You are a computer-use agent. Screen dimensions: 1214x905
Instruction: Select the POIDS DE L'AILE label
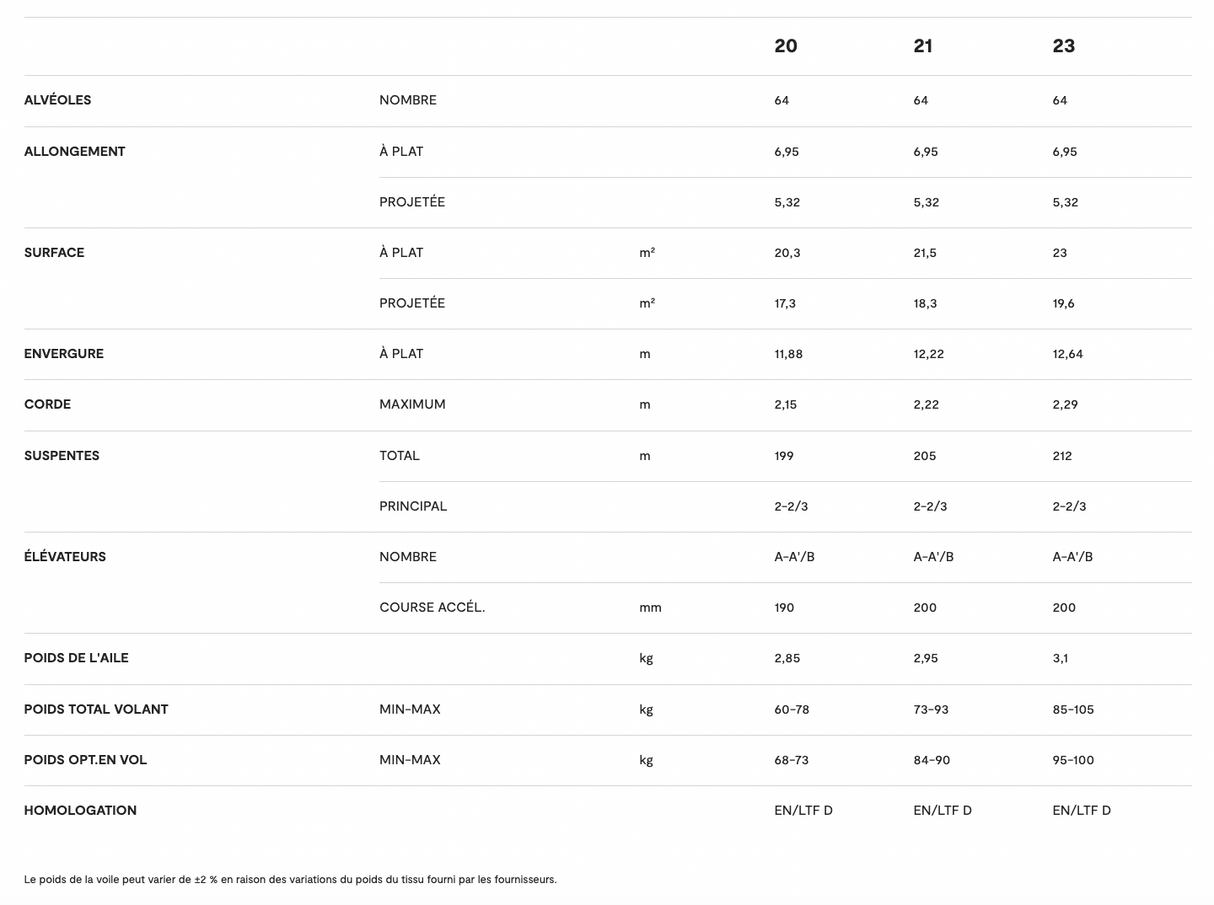pos(76,658)
